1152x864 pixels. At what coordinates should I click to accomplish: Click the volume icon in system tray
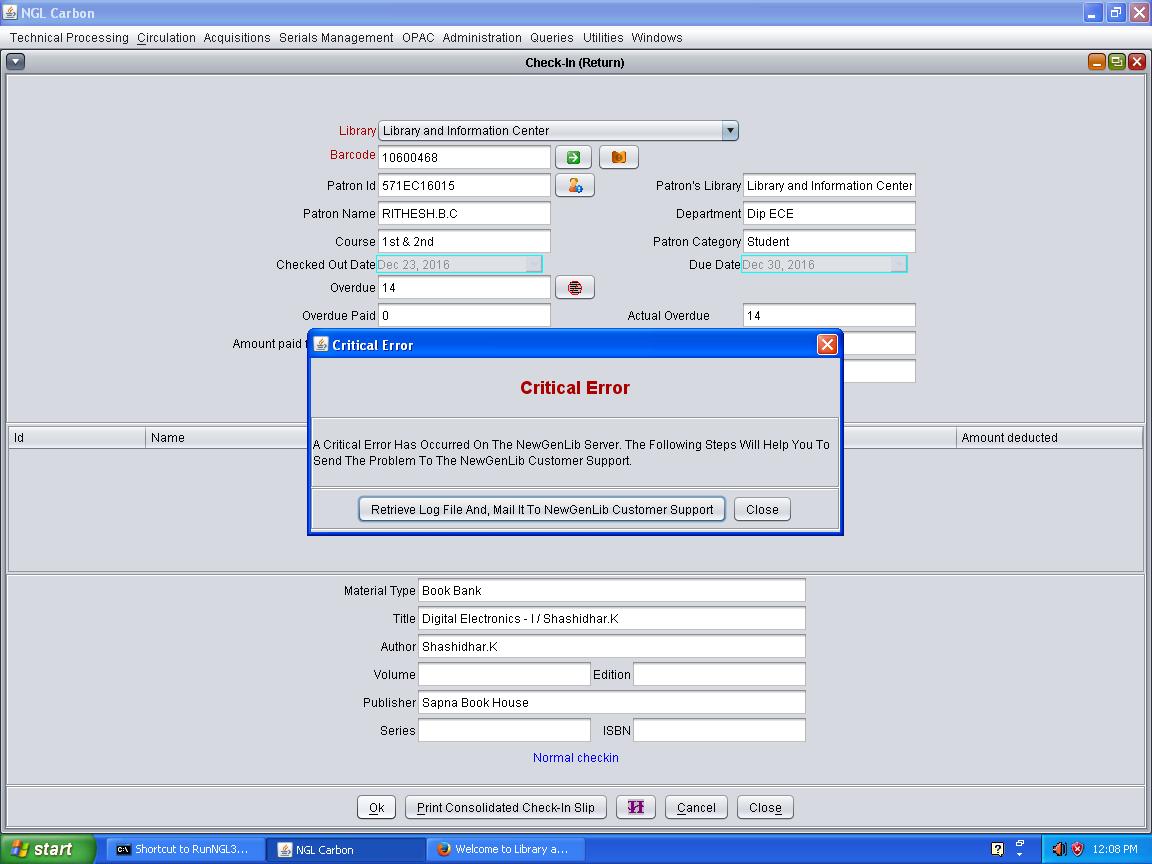[x=1059, y=849]
